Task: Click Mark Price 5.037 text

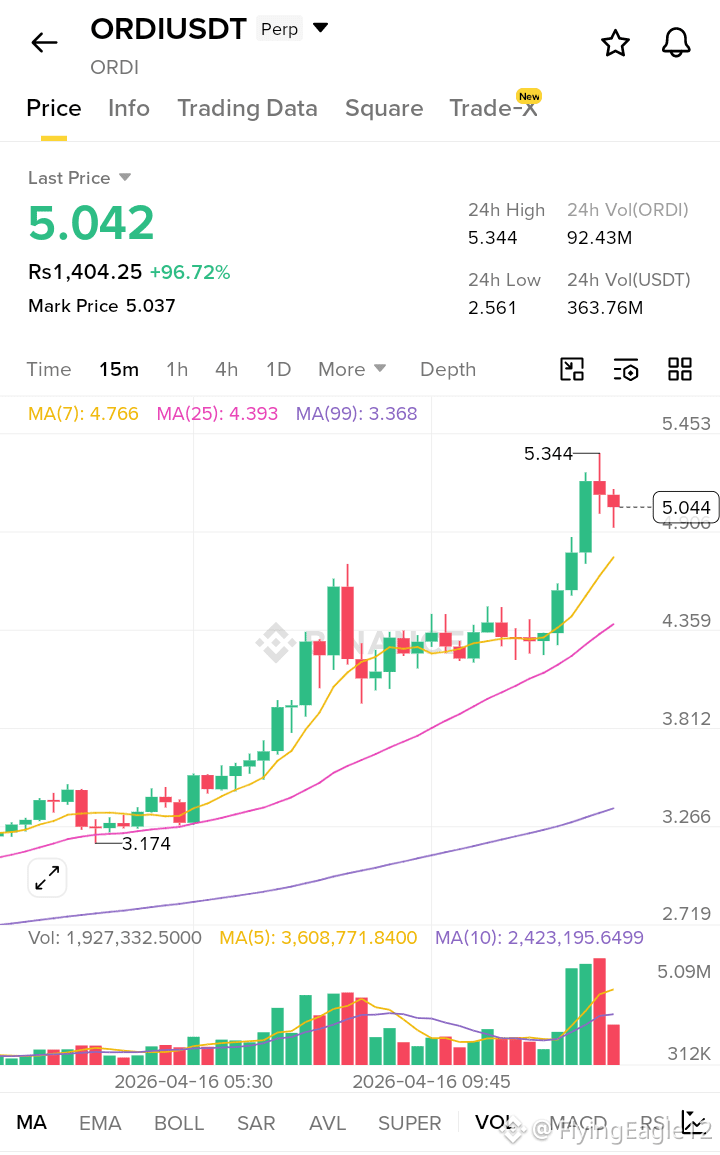Action: point(102,306)
